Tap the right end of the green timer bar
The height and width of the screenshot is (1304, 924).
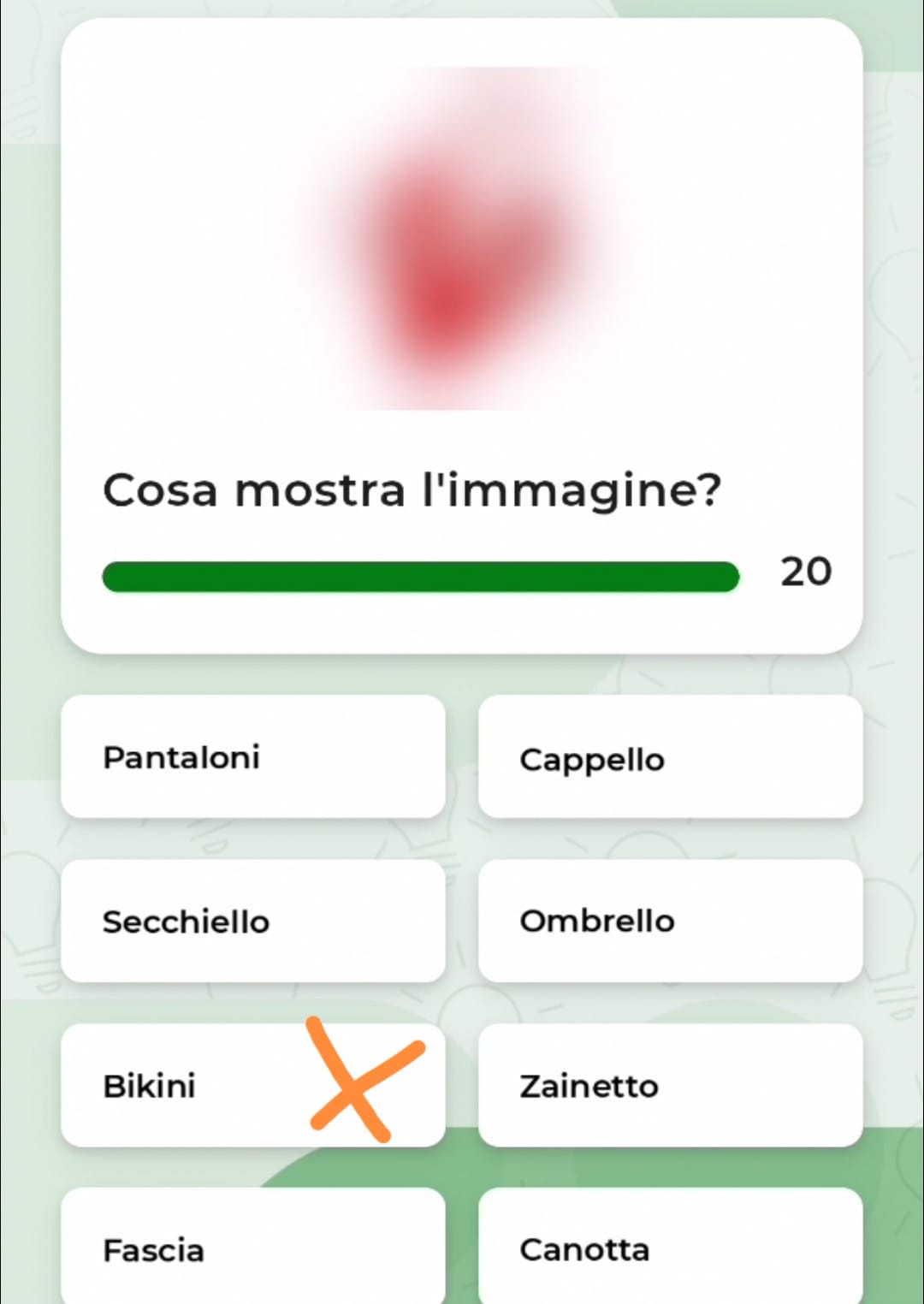pos(726,577)
